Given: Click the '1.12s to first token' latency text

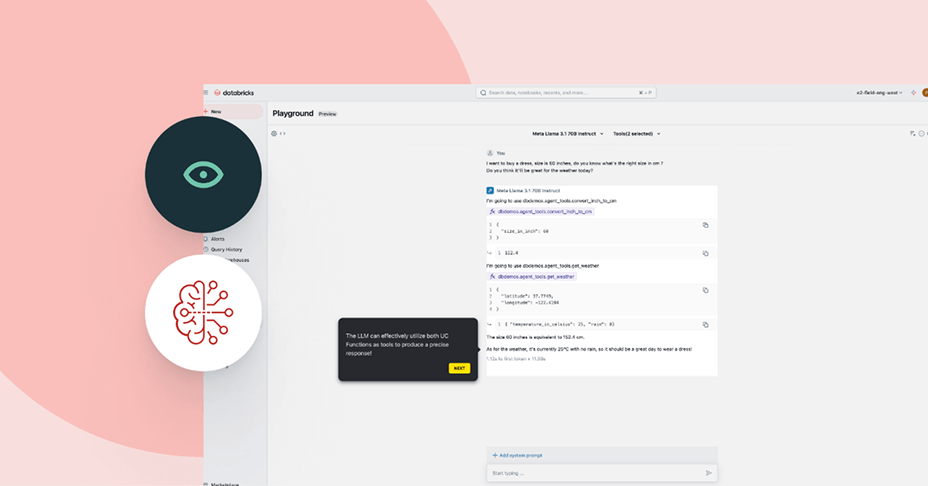Looking at the screenshot, I should click(516, 359).
